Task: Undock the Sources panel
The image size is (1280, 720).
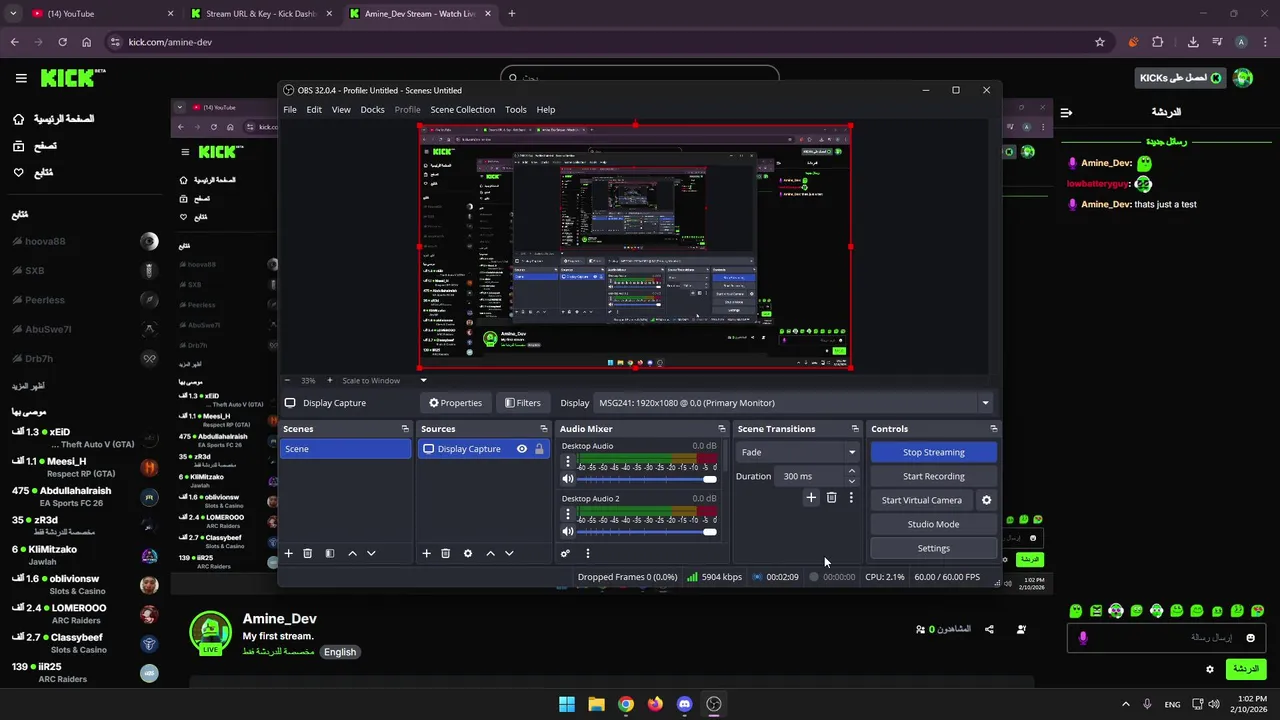Action: pyautogui.click(x=543, y=429)
